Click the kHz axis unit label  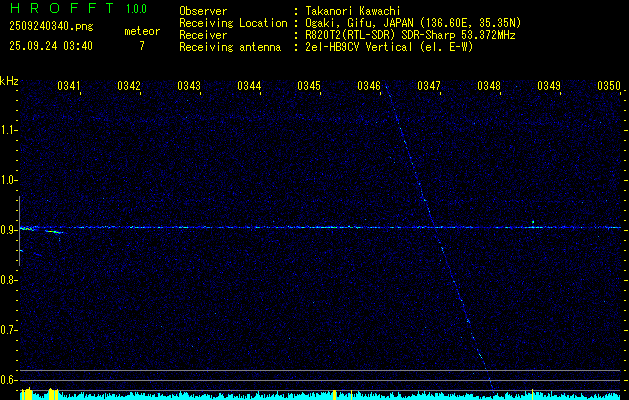click(x=9, y=81)
